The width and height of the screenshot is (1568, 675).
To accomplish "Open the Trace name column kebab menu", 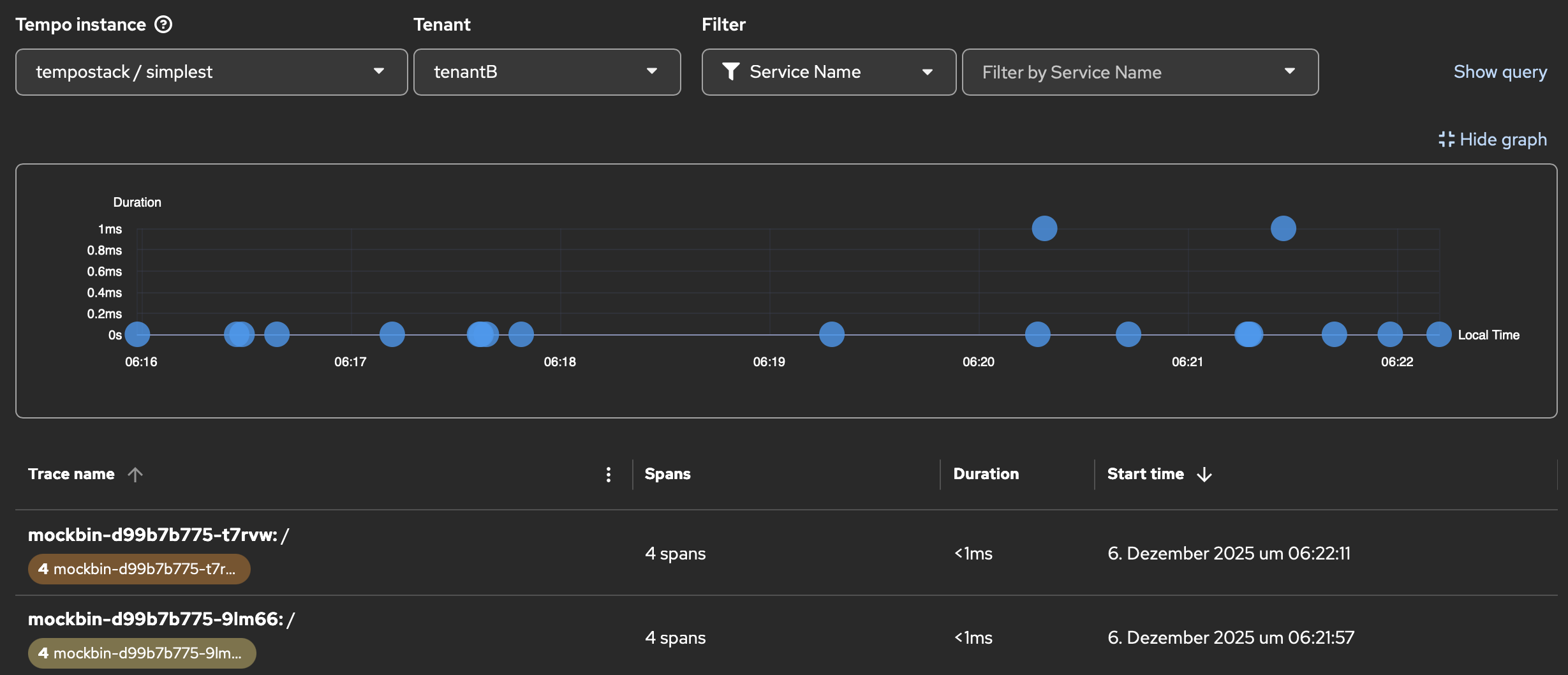I will click(x=608, y=474).
